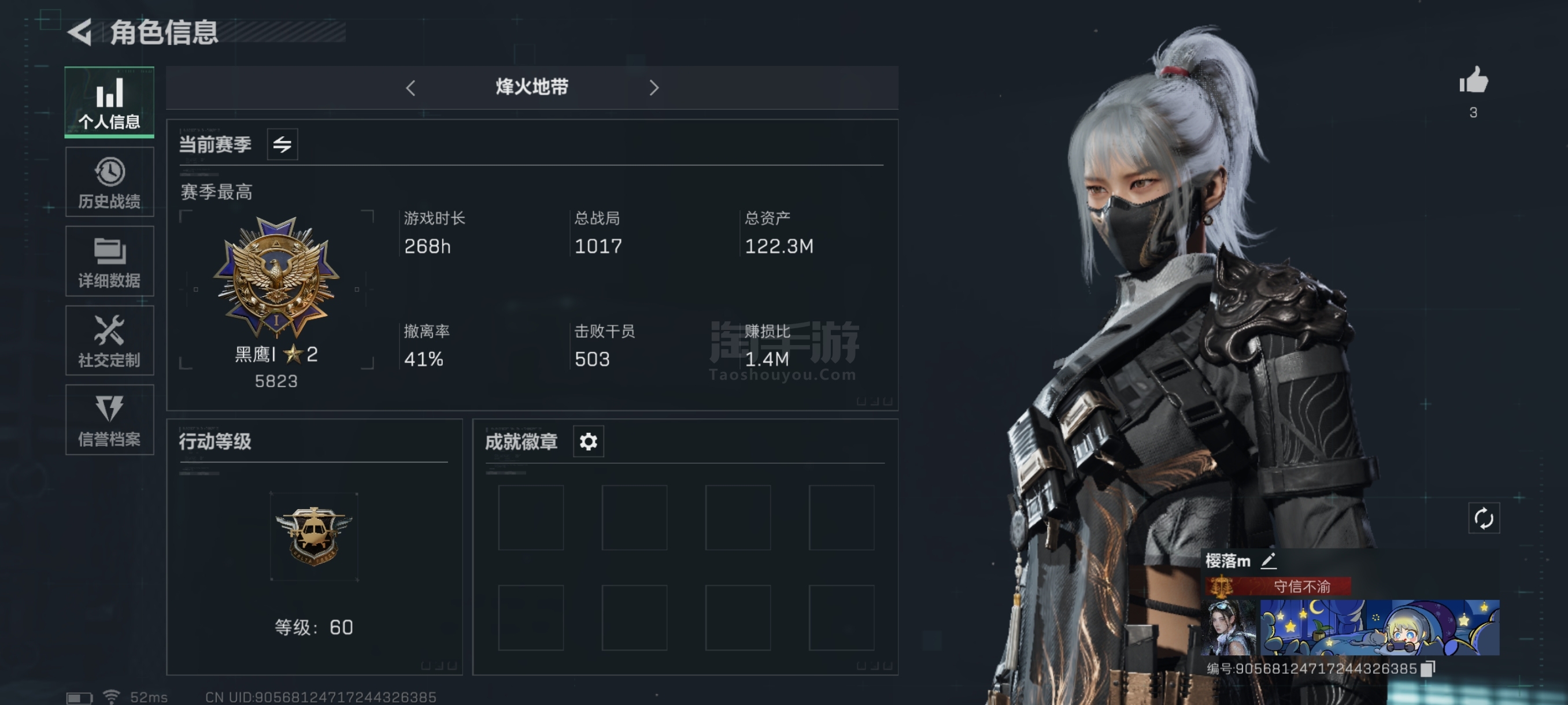Open 信誉档案 reputation profile section

tap(110, 420)
